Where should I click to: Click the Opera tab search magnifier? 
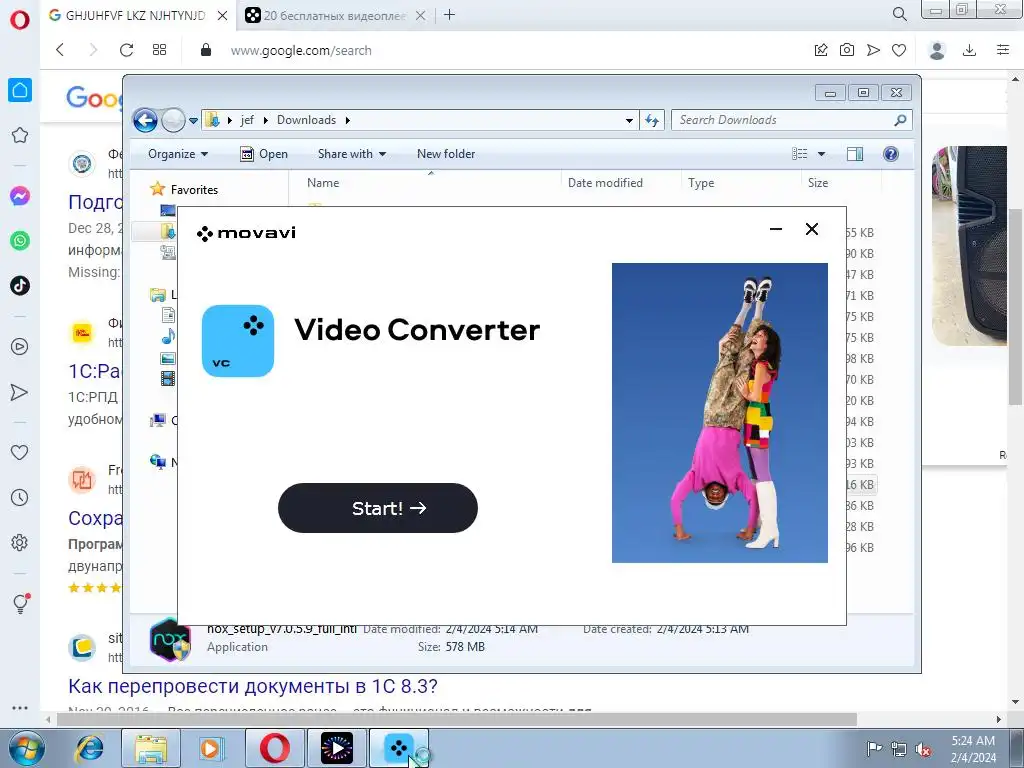(x=899, y=14)
